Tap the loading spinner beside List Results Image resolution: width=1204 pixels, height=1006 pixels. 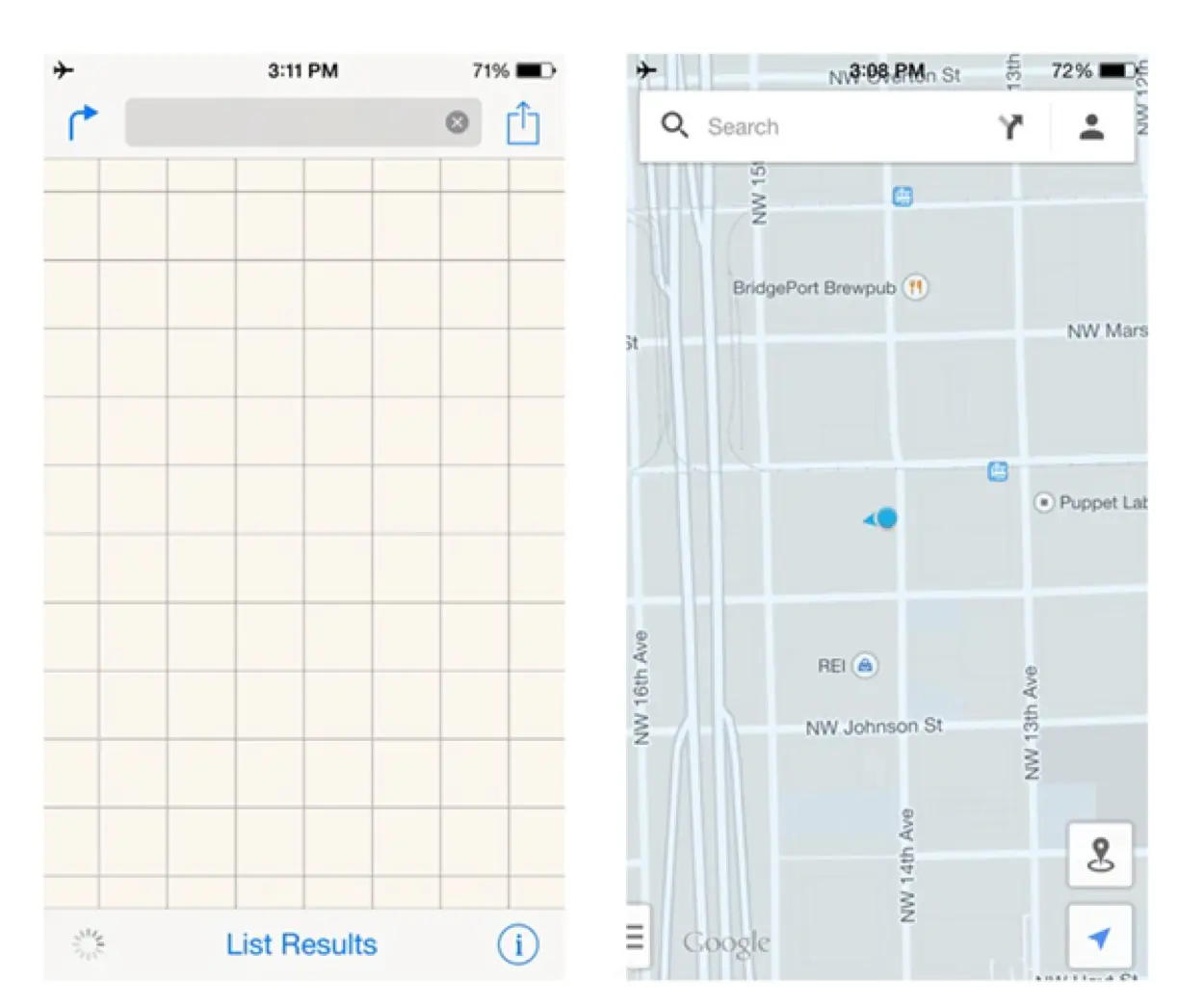click(x=89, y=944)
